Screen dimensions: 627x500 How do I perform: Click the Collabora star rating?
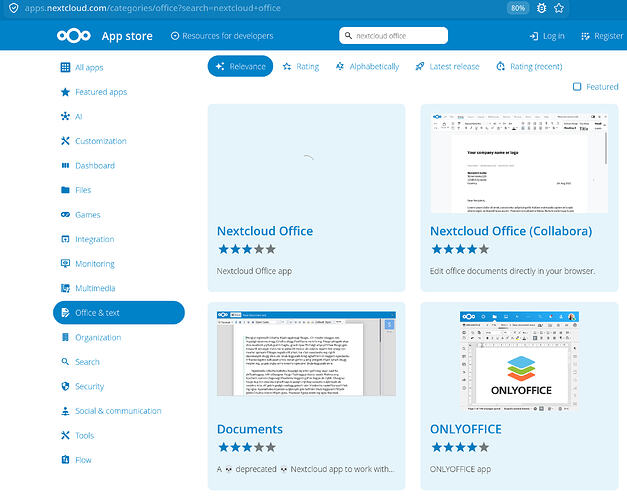coord(460,250)
